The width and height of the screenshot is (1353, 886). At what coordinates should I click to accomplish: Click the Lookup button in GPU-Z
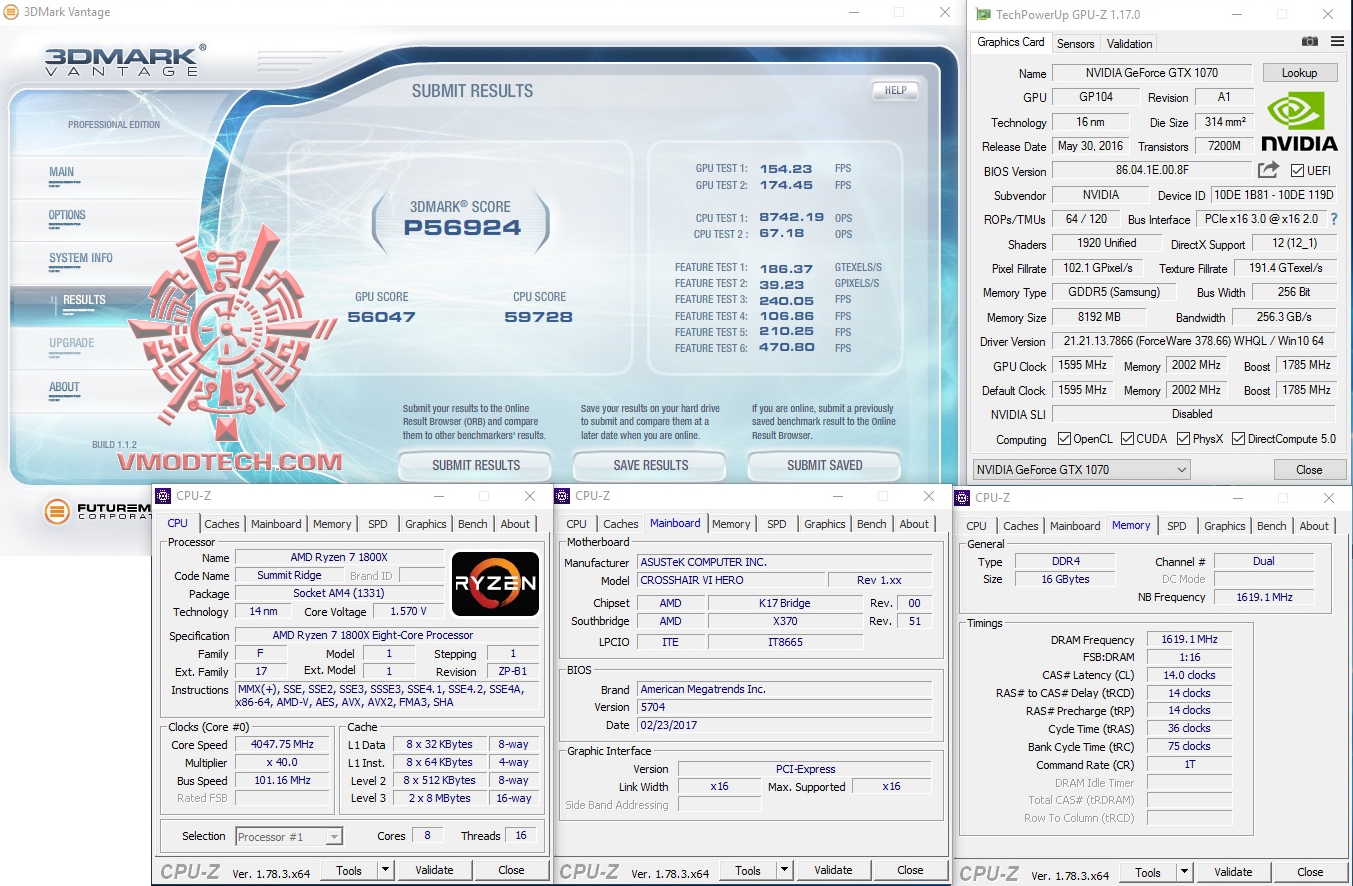tap(1299, 72)
